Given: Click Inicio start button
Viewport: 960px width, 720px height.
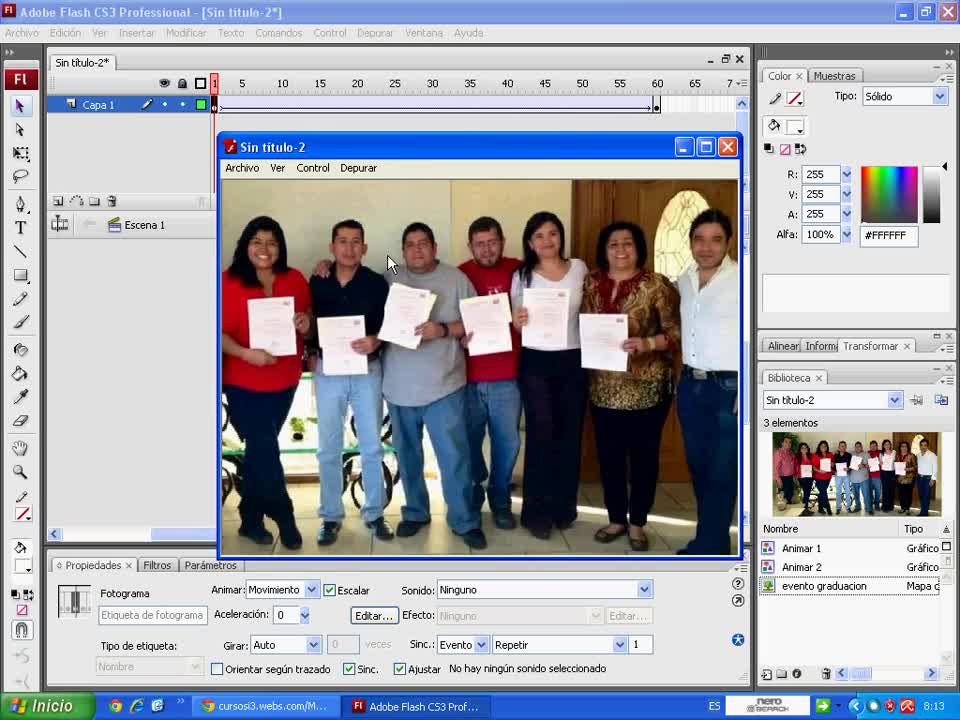Looking at the screenshot, I should point(47,706).
